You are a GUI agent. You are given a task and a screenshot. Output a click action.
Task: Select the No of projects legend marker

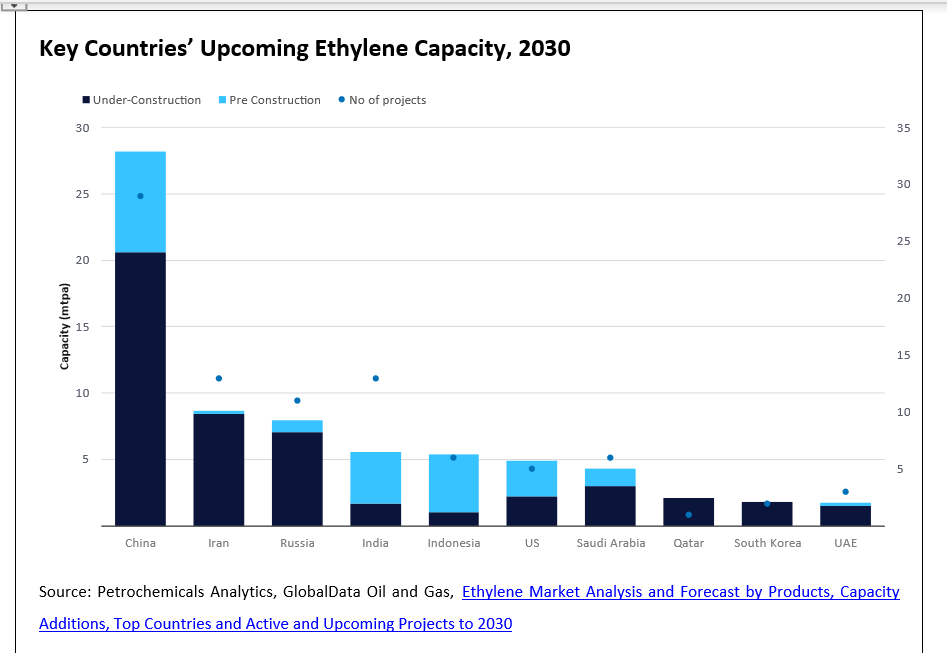coord(341,100)
